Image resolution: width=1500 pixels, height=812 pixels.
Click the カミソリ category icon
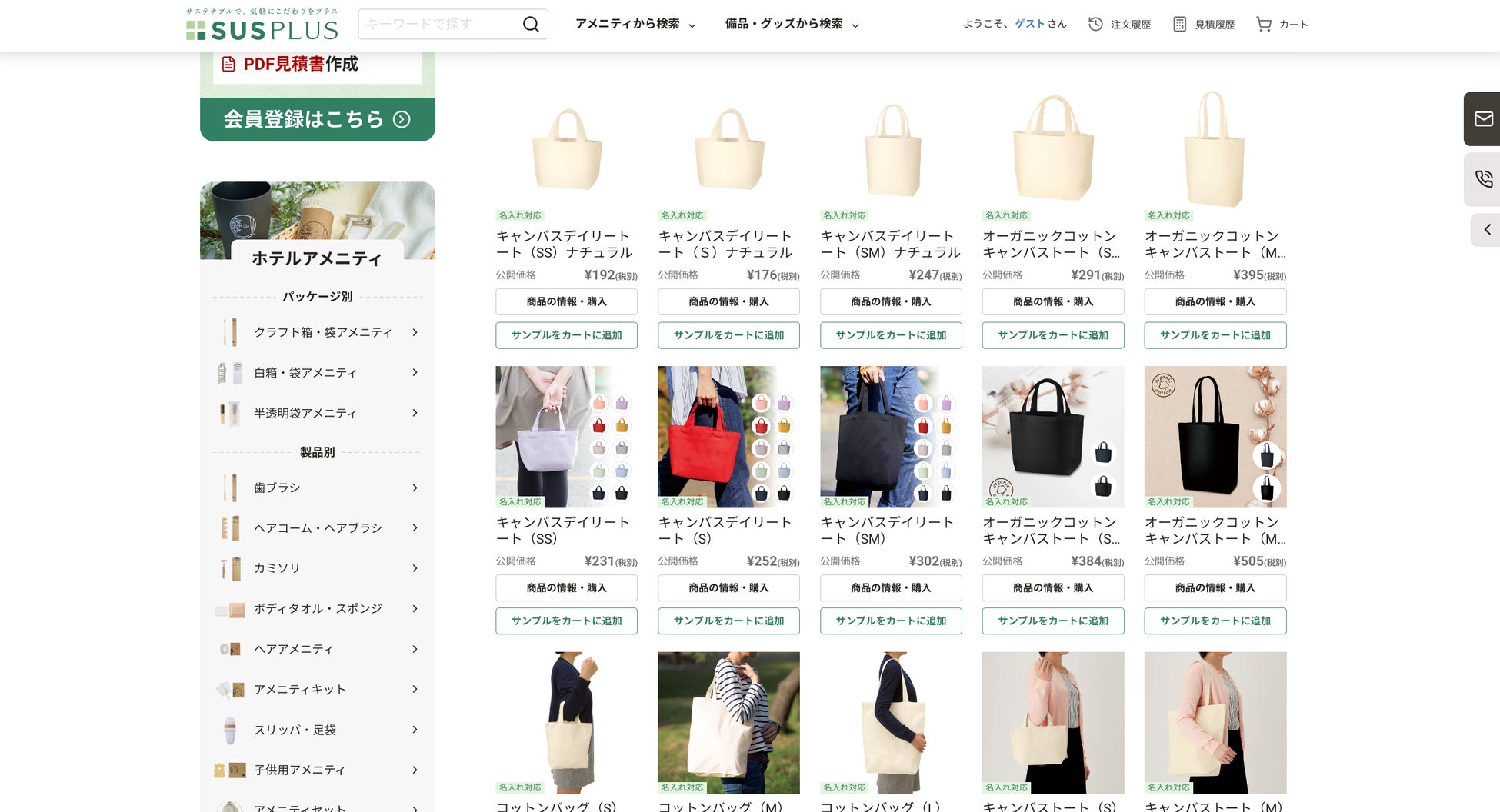point(230,568)
